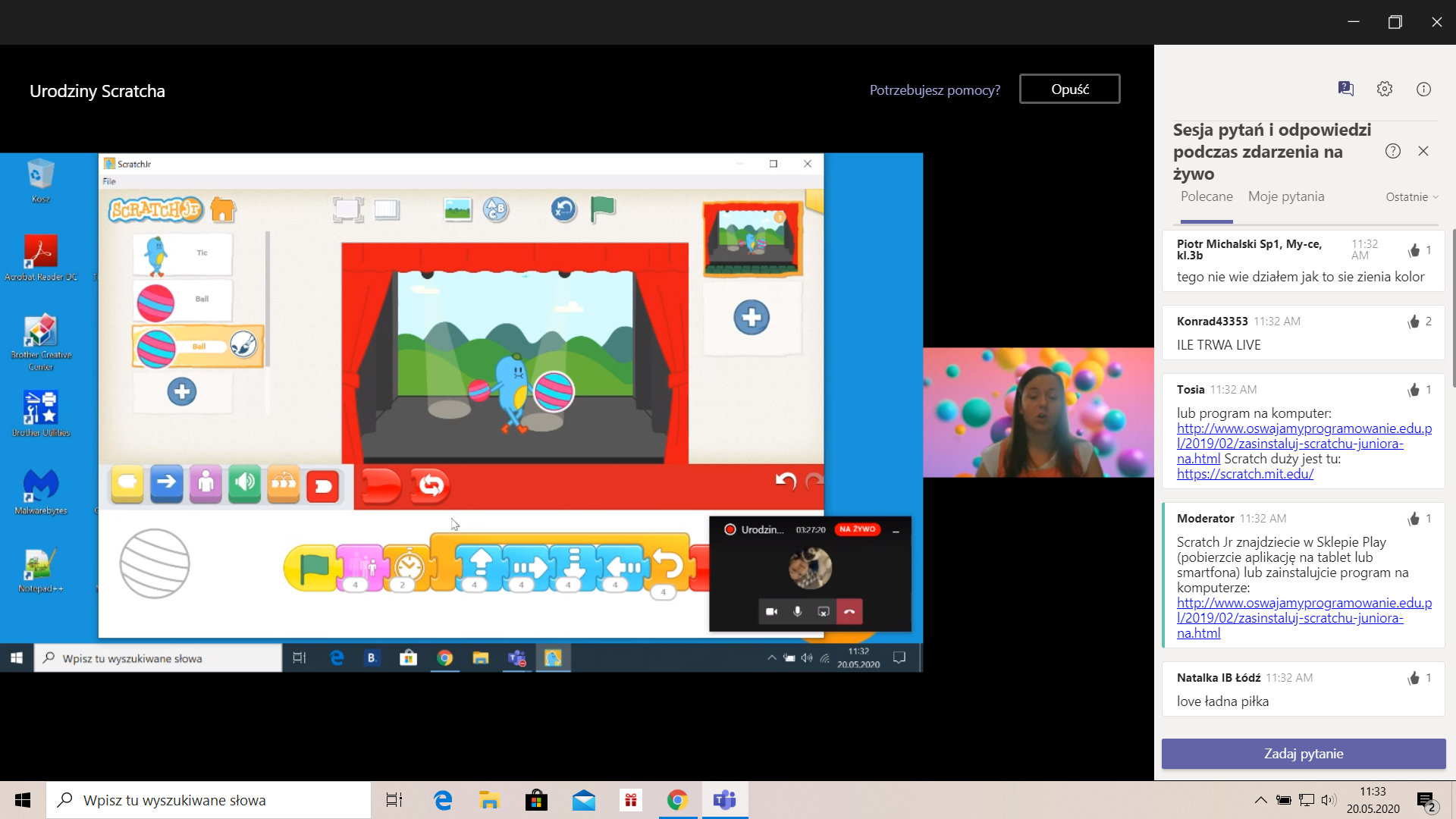Image resolution: width=1456 pixels, height=819 pixels.
Task: Select purple looks blocks category
Action: click(x=206, y=484)
